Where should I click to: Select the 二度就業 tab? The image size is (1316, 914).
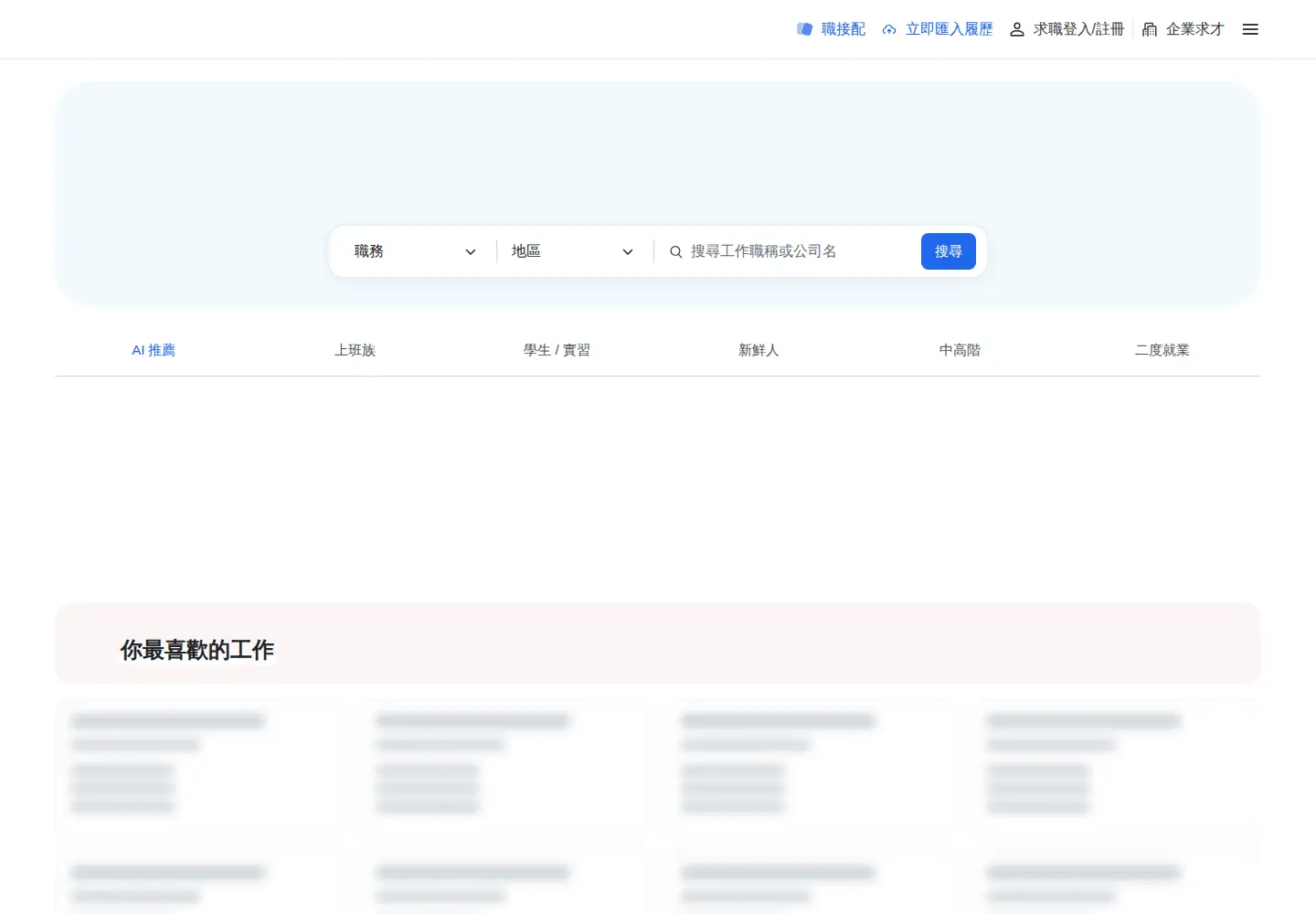click(x=1162, y=350)
